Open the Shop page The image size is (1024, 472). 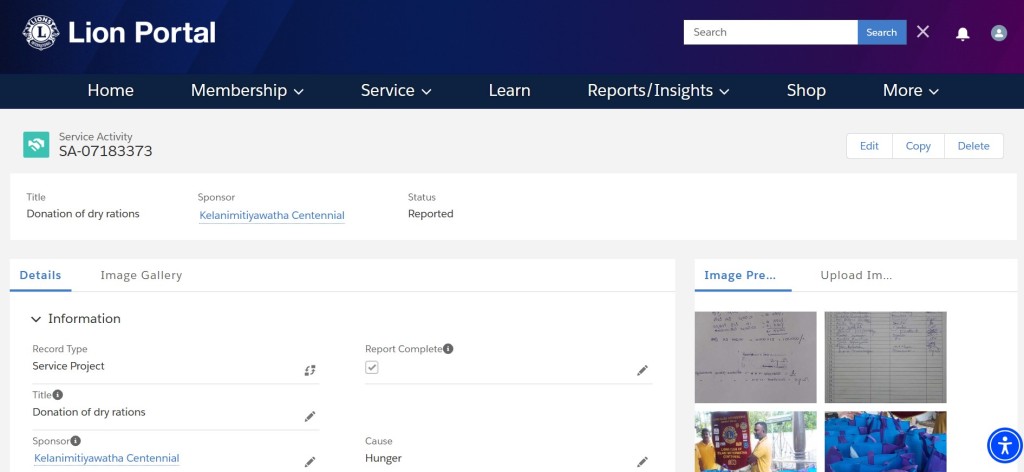coord(806,91)
